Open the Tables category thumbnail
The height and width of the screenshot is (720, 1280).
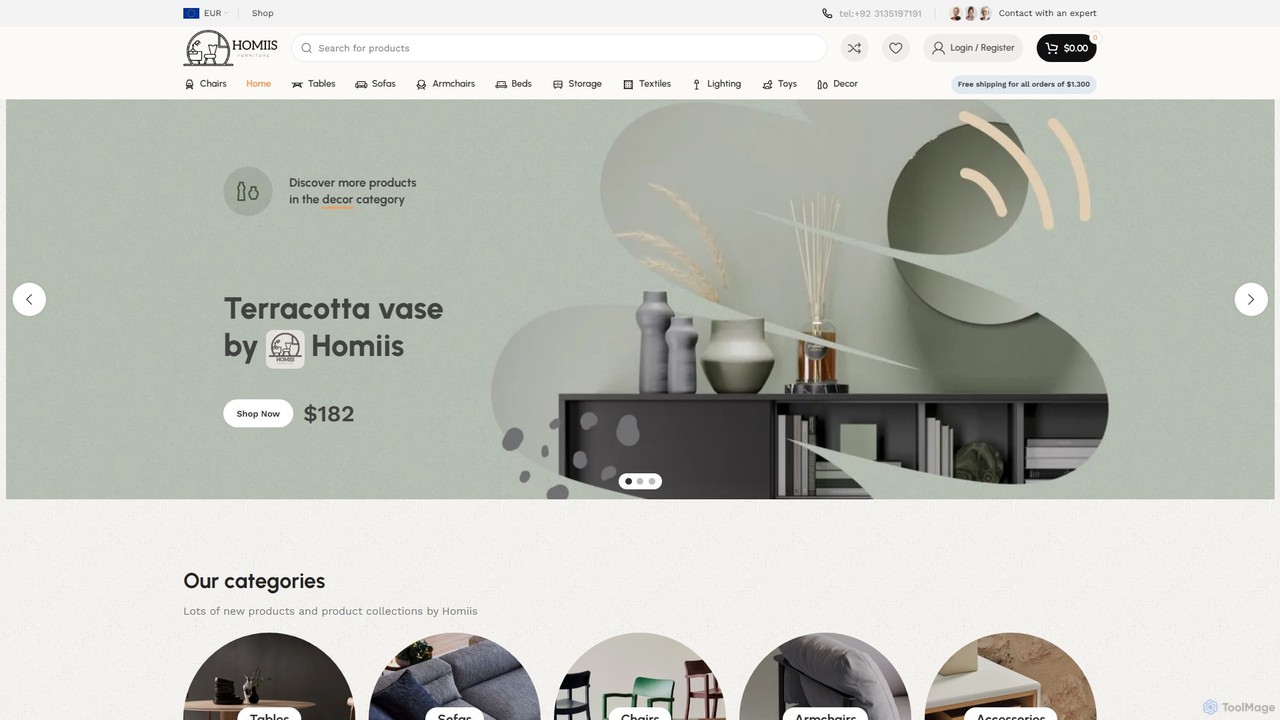pos(269,676)
